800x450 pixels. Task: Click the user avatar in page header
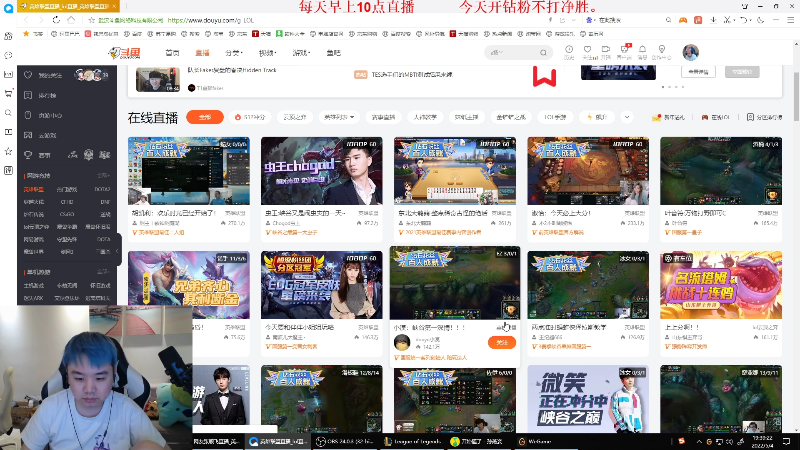(x=690, y=52)
